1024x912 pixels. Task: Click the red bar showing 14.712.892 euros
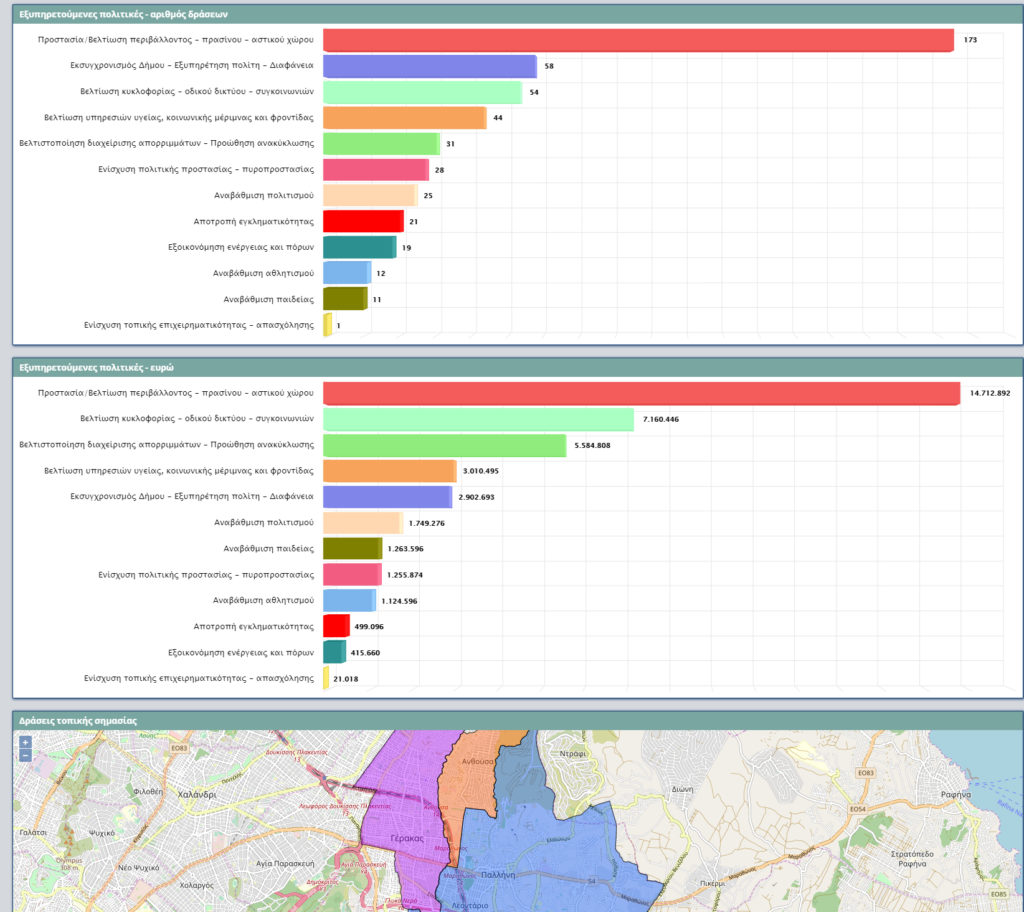pyautogui.click(x=641, y=394)
